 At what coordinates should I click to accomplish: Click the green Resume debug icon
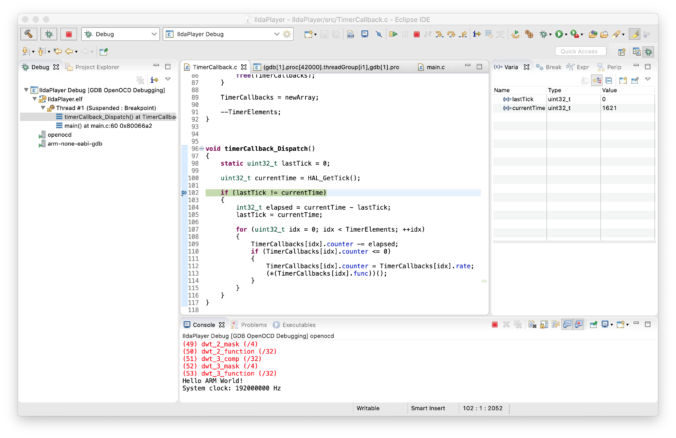tap(394, 34)
